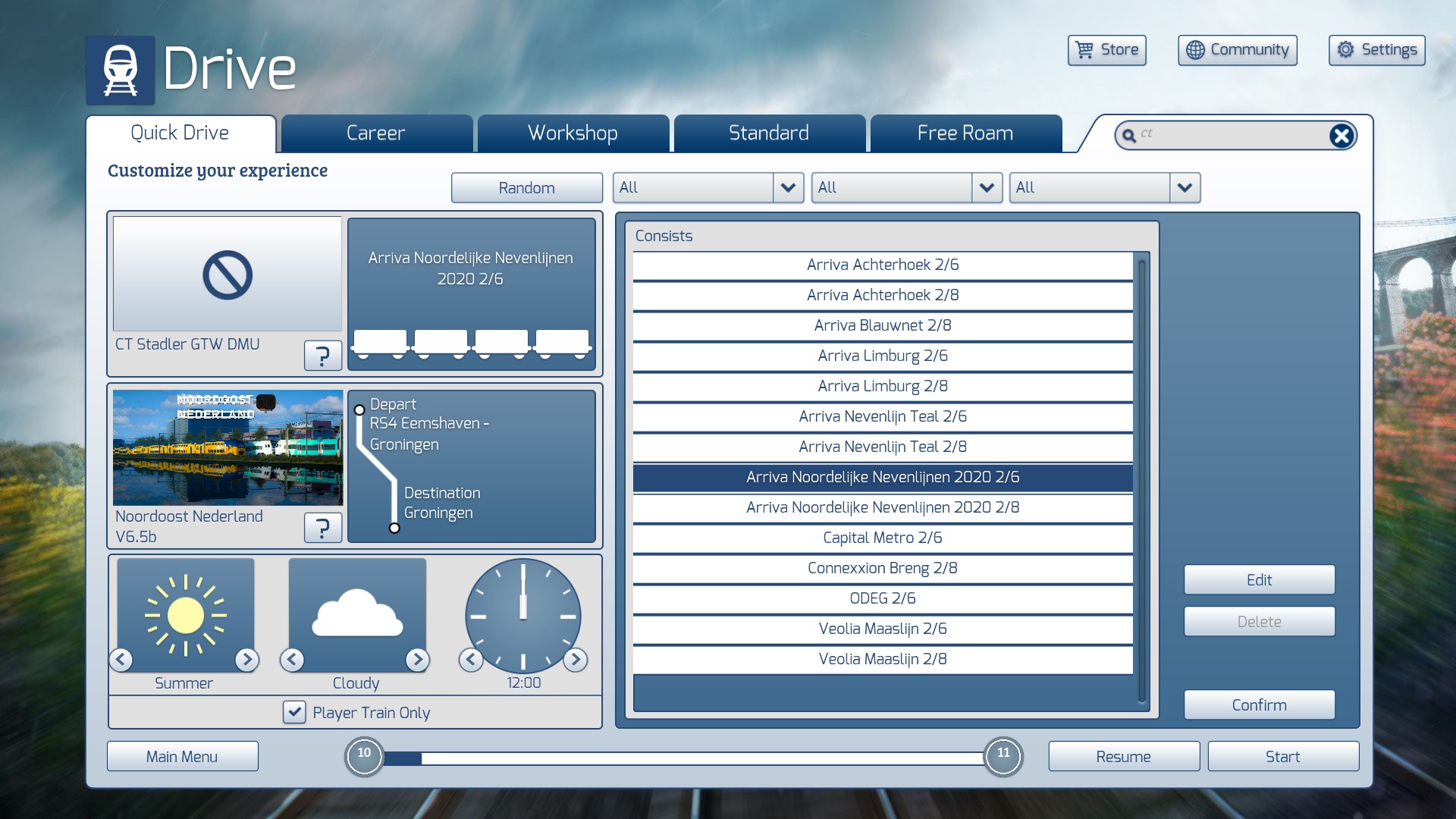This screenshot has width=1456, height=819.
Task: Select Veolia Maaslijn 2/6 consist
Action: pyautogui.click(x=883, y=629)
